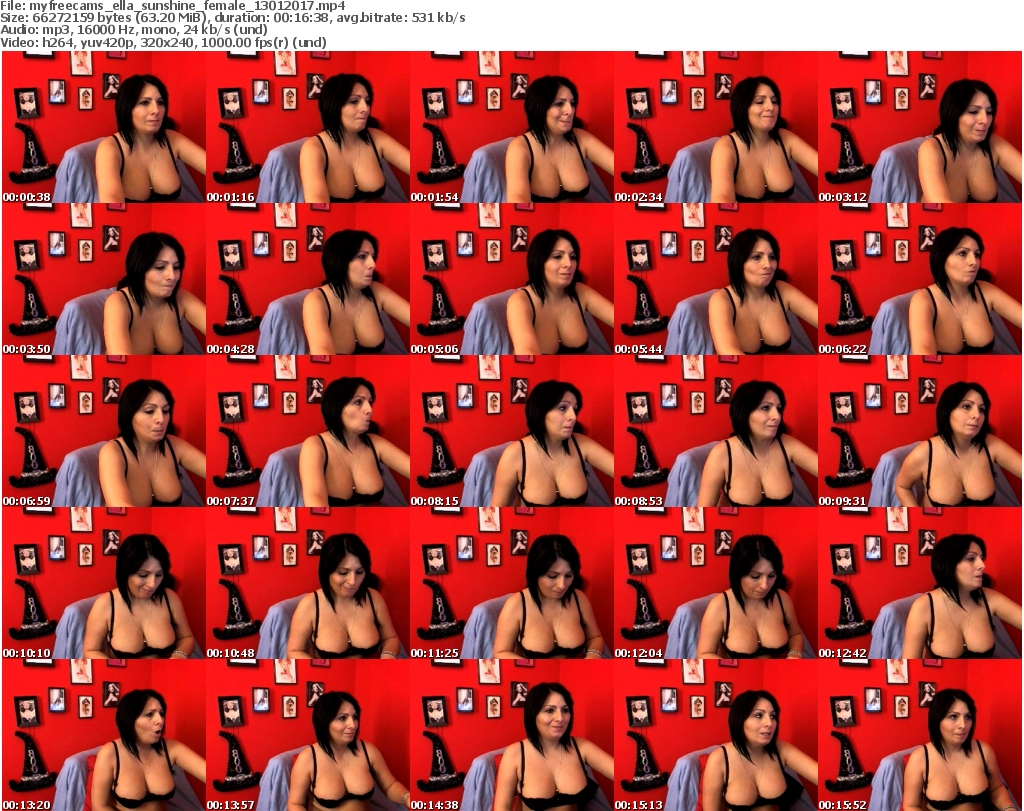The height and width of the screenshot is (811, 1024).
Task: Open the frame labeled 00:15:13
Action: pos(716,735)
